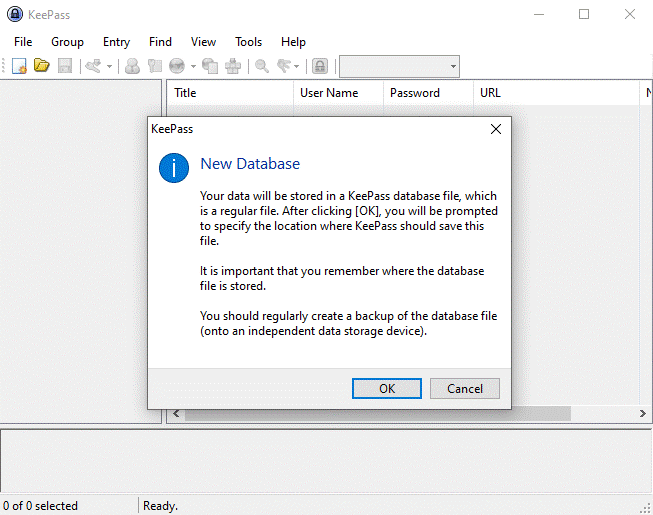The height and width of the screenshot is (515, 653).
Task: Cancel the New Database dialog
Action: coord(465,388)
